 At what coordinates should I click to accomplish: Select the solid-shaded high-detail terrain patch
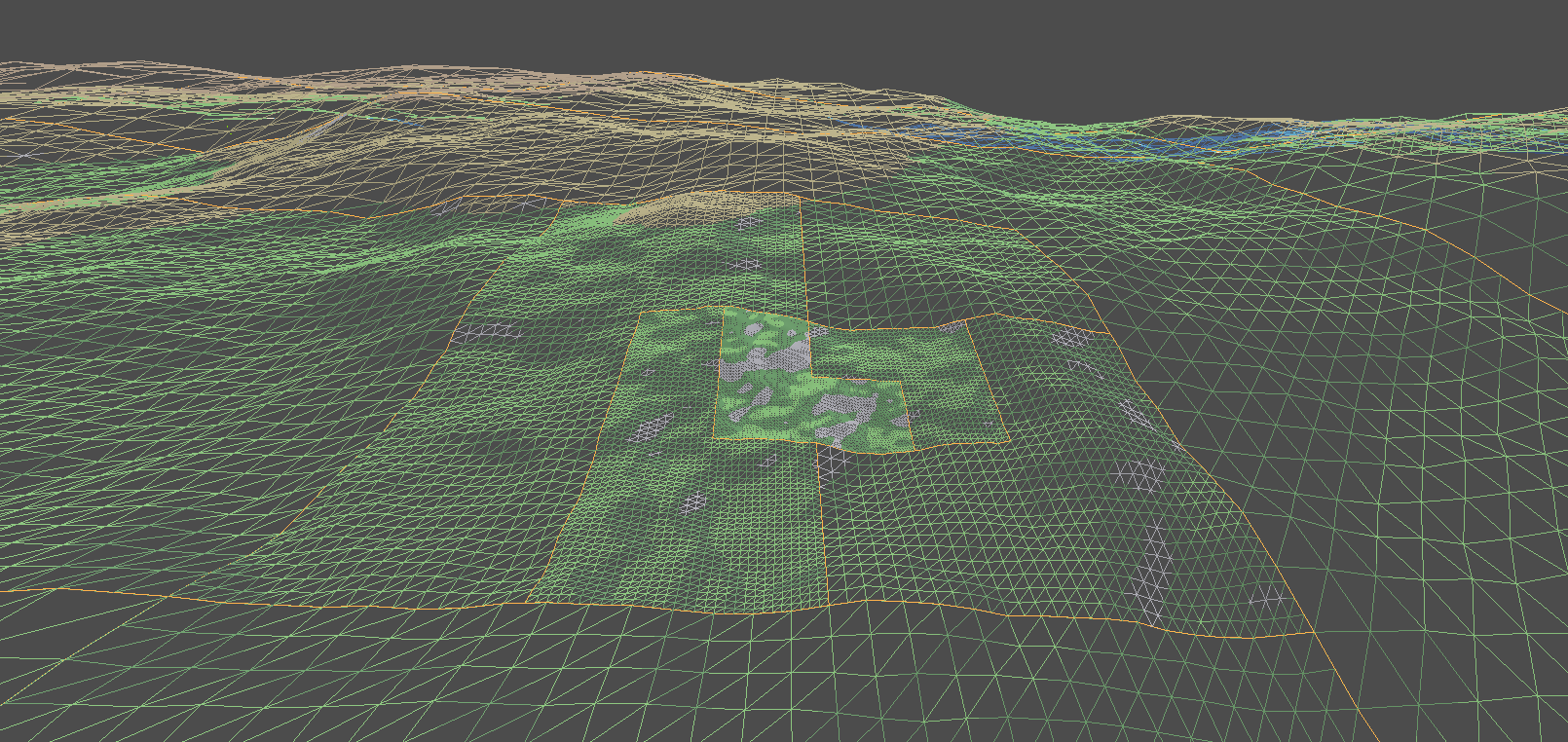point(812,380)
